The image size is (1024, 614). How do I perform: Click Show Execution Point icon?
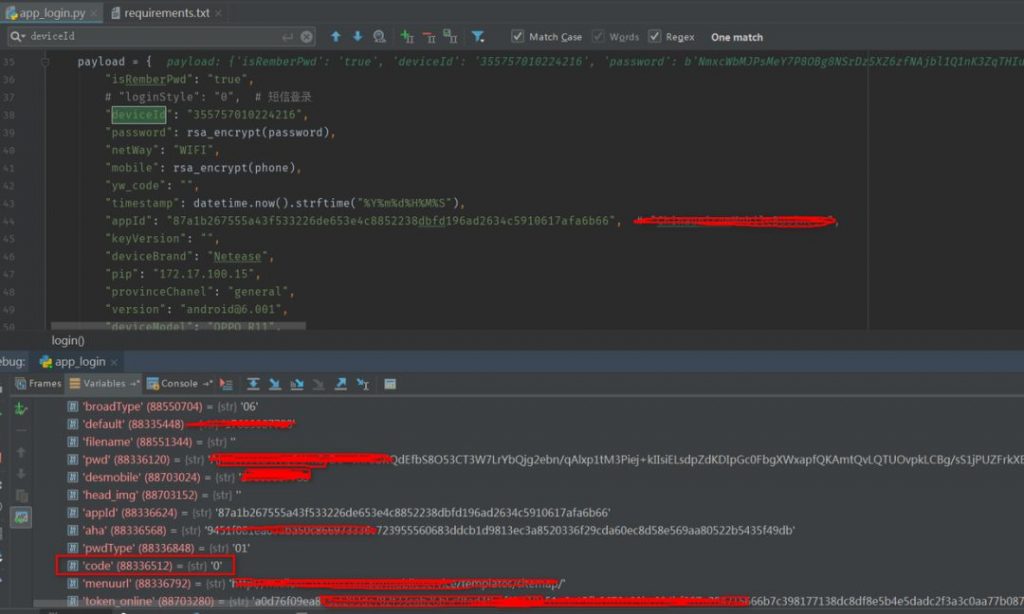pyautogui.click(x=226, y=384)
